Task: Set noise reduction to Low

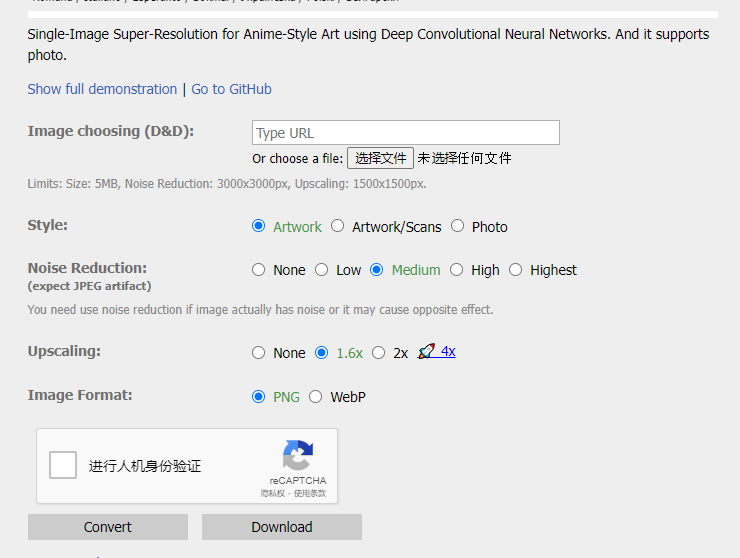Action: click(322, 269)
